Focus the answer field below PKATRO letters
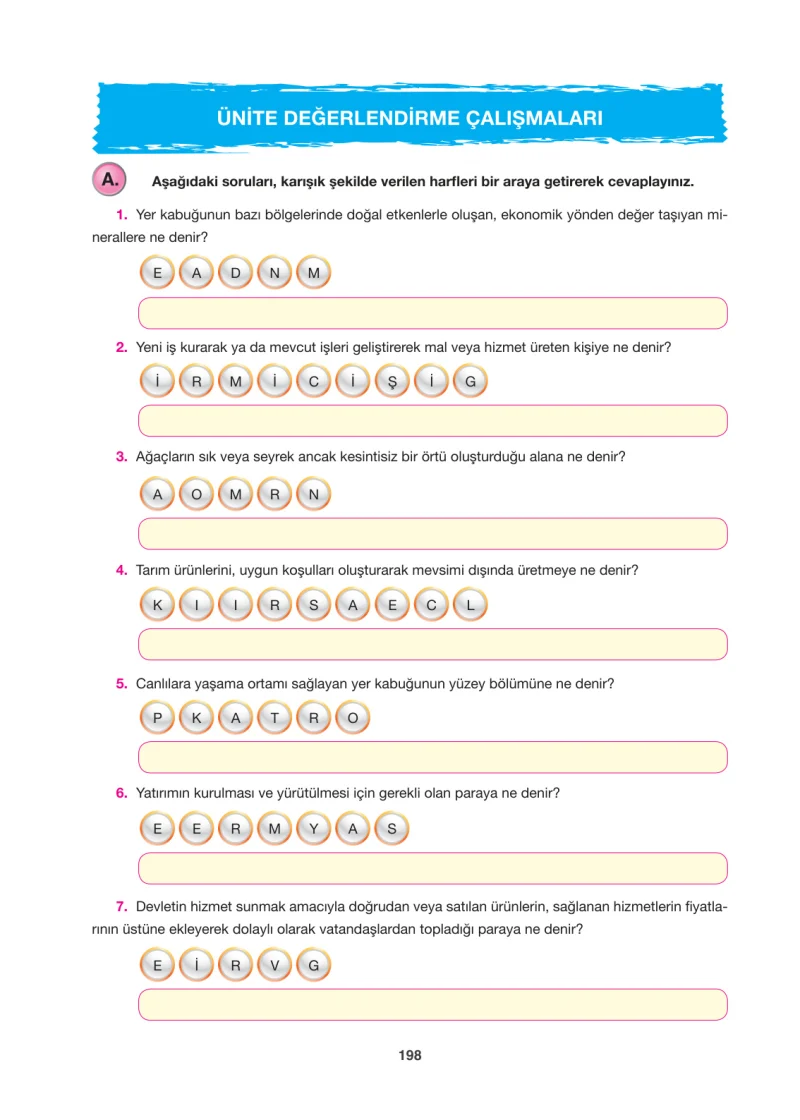The height and width of the screenshot is (1120, 800). pos(433,757)
